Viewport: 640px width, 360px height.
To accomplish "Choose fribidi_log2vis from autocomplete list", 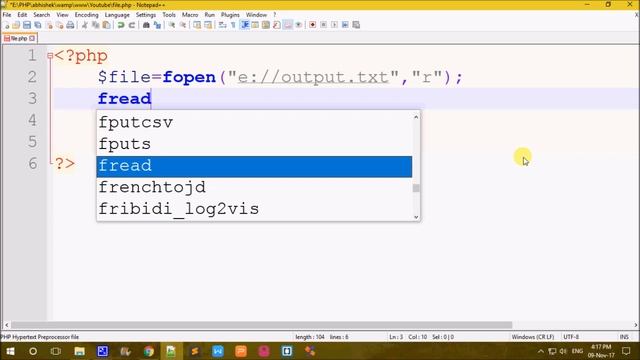I will click(254, 209).
